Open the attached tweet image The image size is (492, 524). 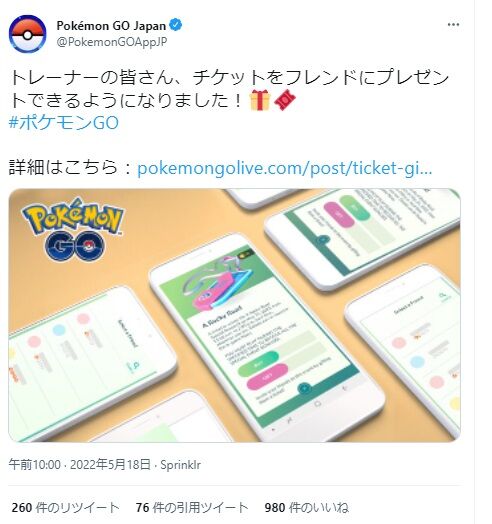pyautogui.click(x=234, y=315)
